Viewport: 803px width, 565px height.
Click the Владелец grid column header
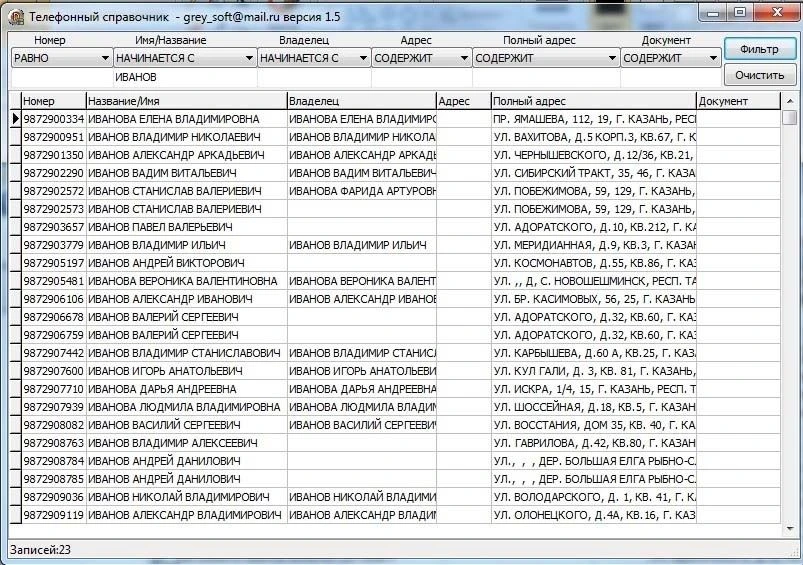[362, 101]
